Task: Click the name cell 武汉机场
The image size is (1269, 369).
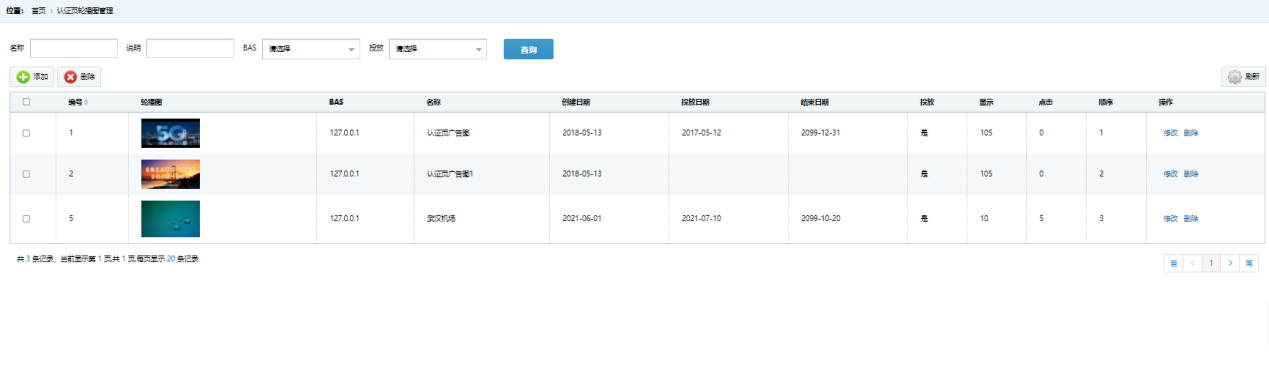Action: pos(441,218)
